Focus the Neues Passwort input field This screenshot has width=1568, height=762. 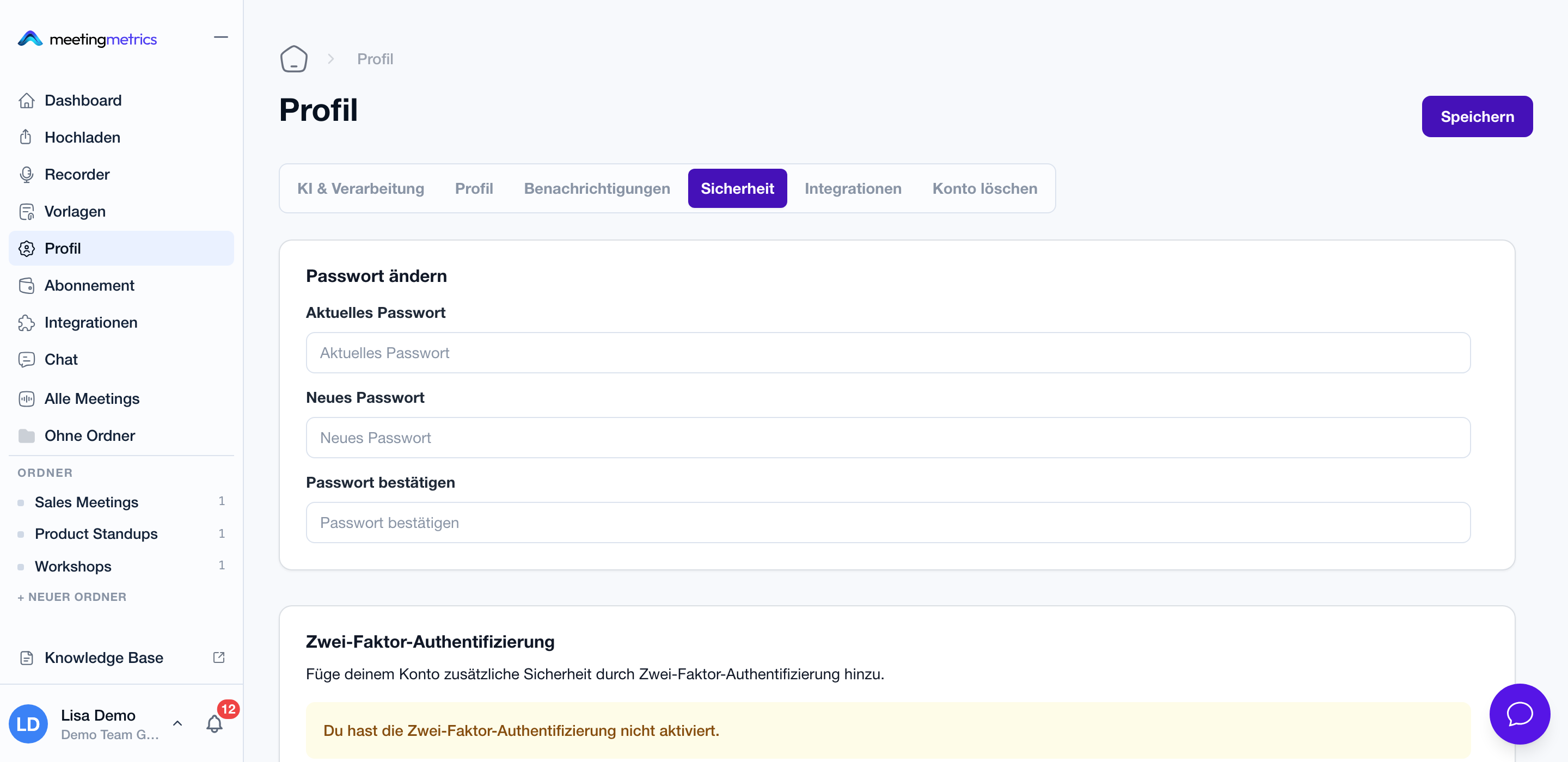(x=888, y=438)
